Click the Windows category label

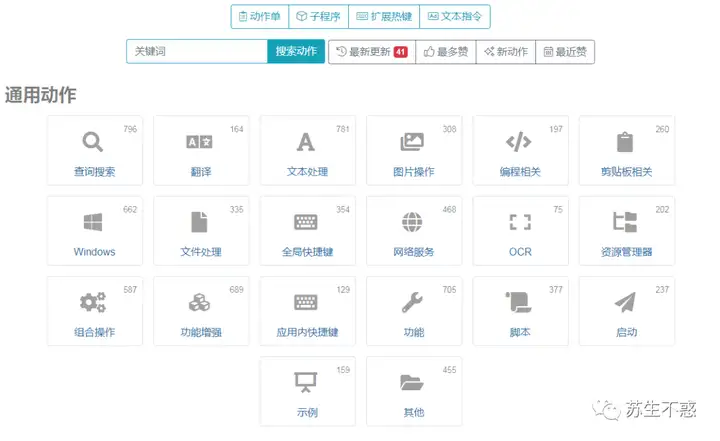tap(95, 252)
